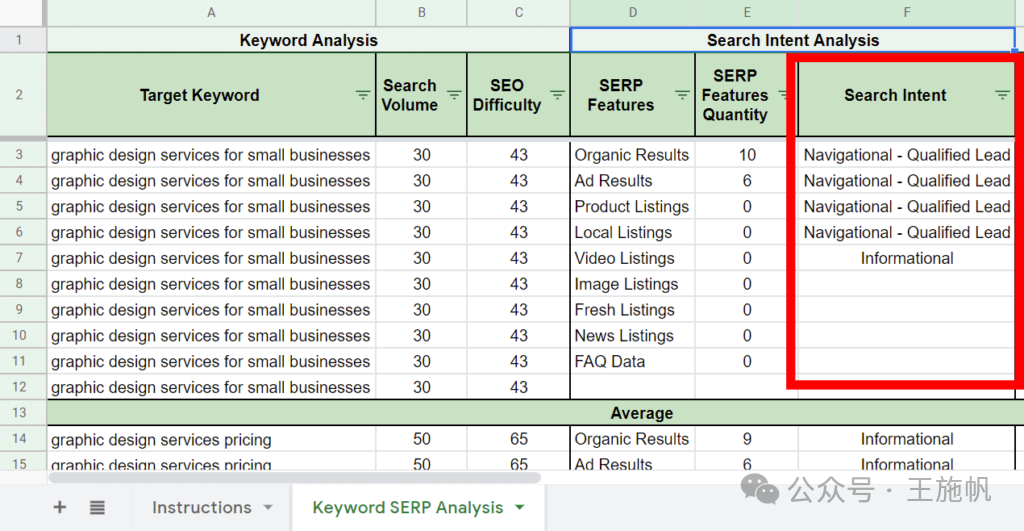1024x531 pixels.
Task: Click the Local Listings cell
Action: click(x=632, y=233)
